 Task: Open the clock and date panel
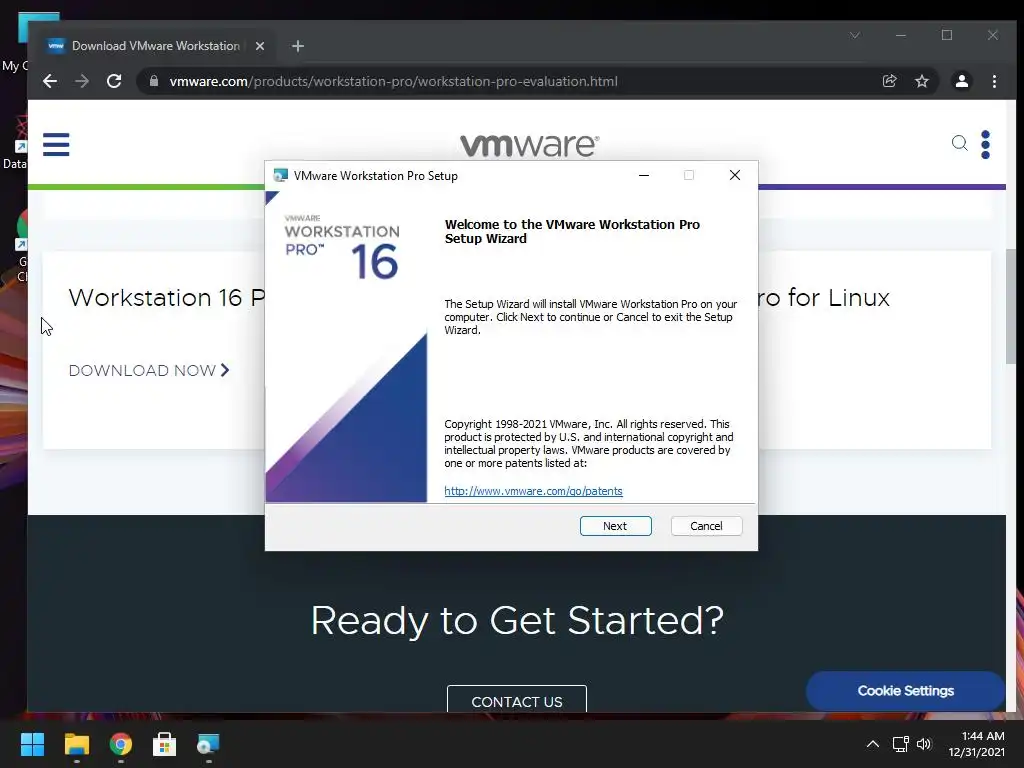pyautogui.click(x=977, y=744)
